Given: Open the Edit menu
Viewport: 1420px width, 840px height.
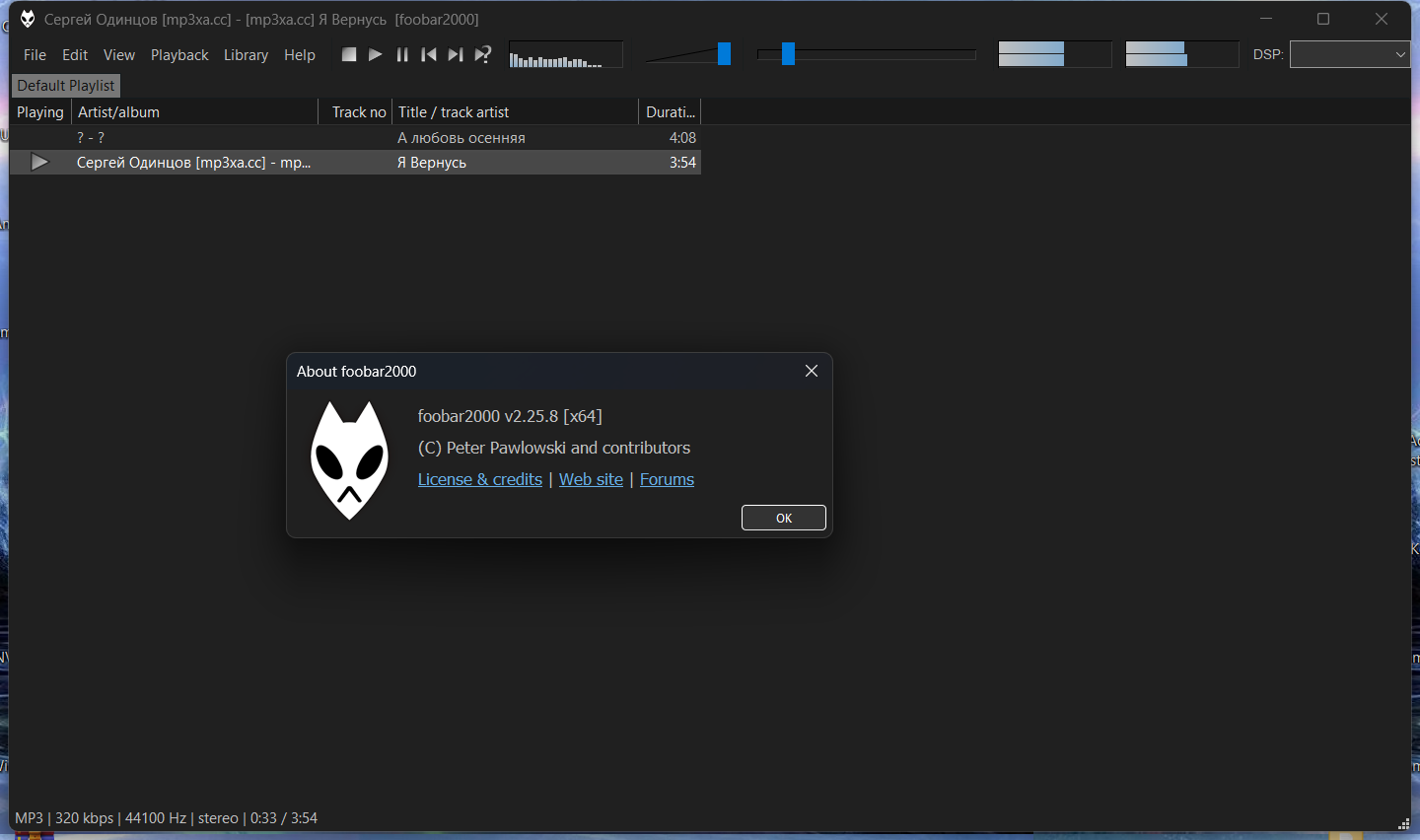Looking at the screenshot, I should tap(75, 55).
